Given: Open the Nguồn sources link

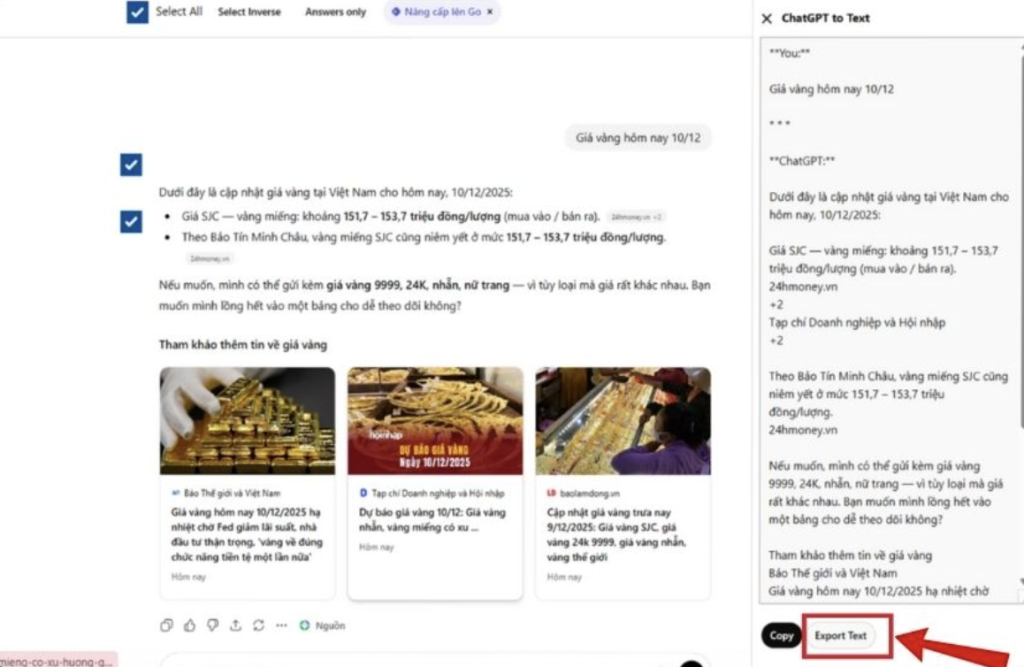Looking at the screenshot, I should [x=323, y=625].
